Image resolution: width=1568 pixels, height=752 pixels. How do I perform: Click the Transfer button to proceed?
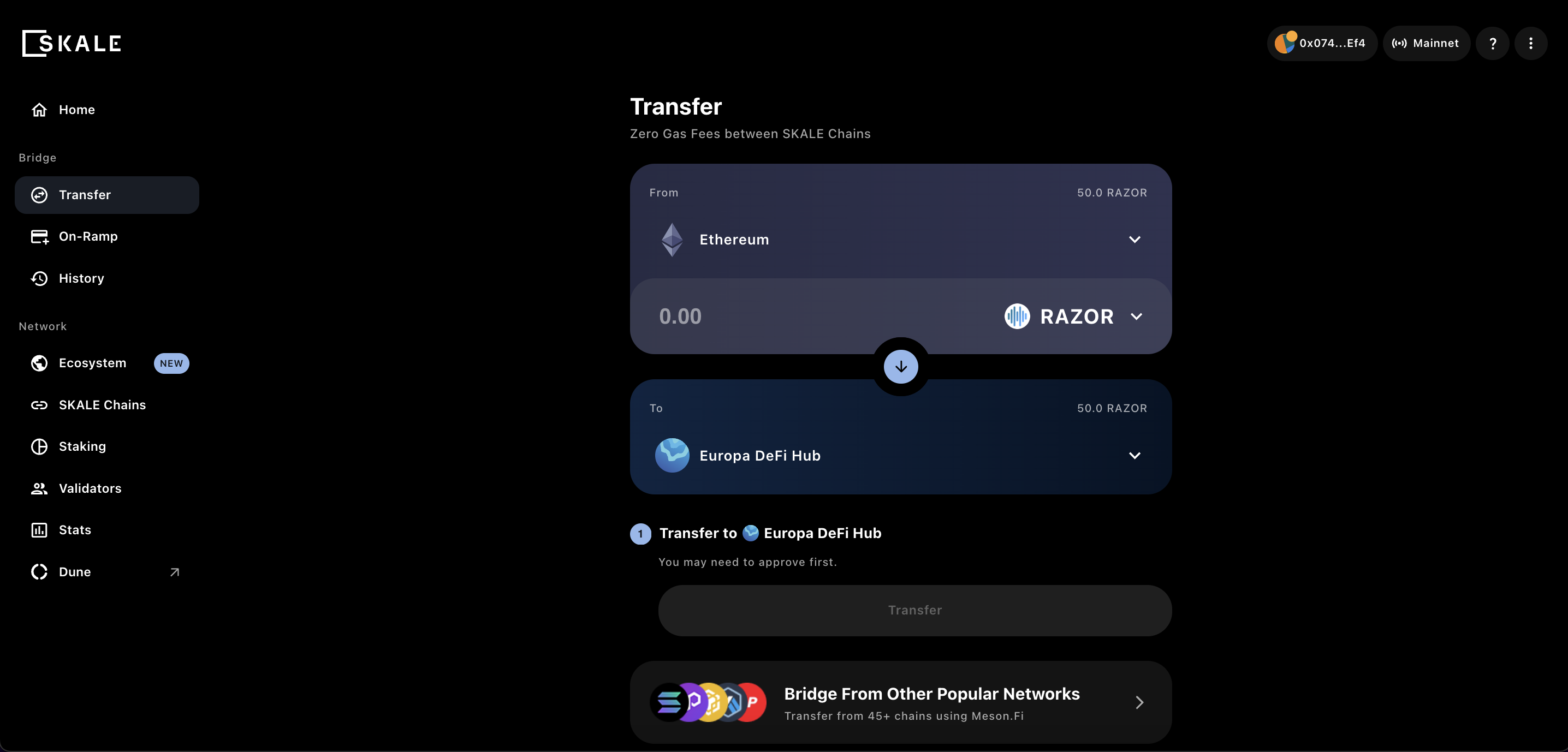(x=914, y=610)
